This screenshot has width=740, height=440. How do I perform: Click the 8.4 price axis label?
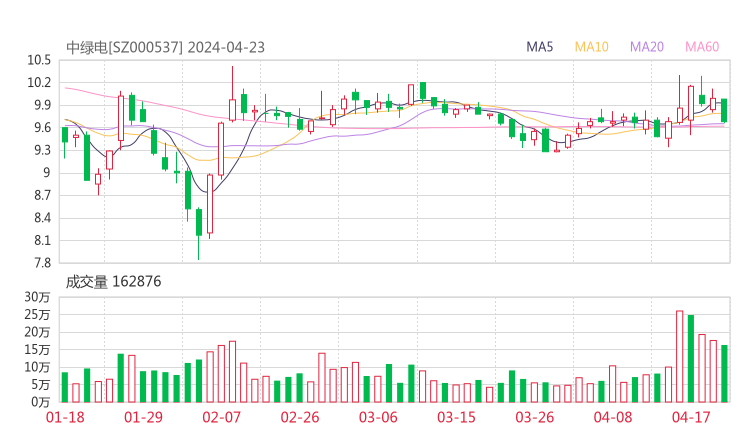pos(42,218)
